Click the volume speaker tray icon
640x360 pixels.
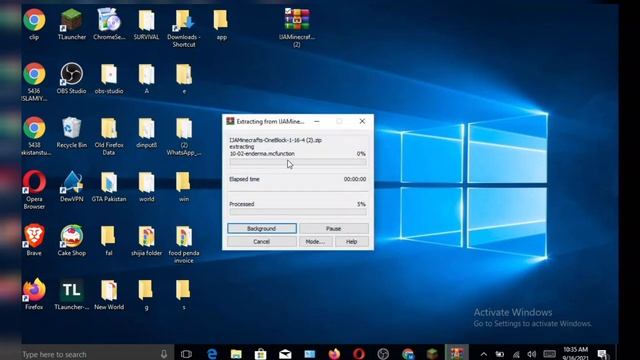click(531, 354)
